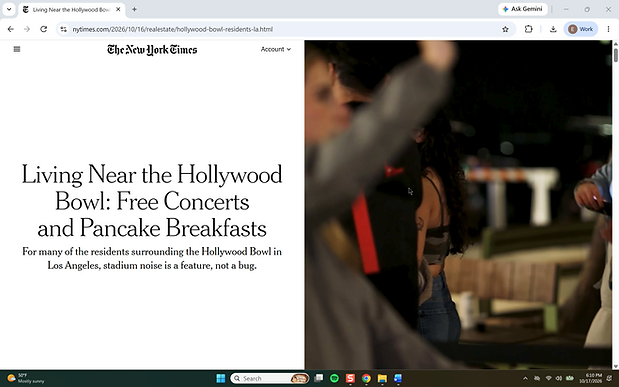Bookmark this page with the star icon
619x387 pixels.
[505, 29]
